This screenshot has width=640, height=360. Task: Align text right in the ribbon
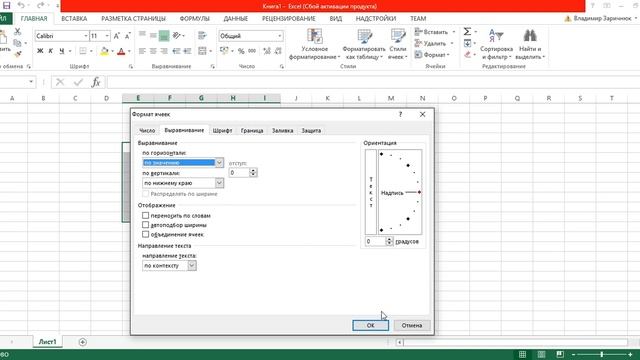[x=164, y=51]
